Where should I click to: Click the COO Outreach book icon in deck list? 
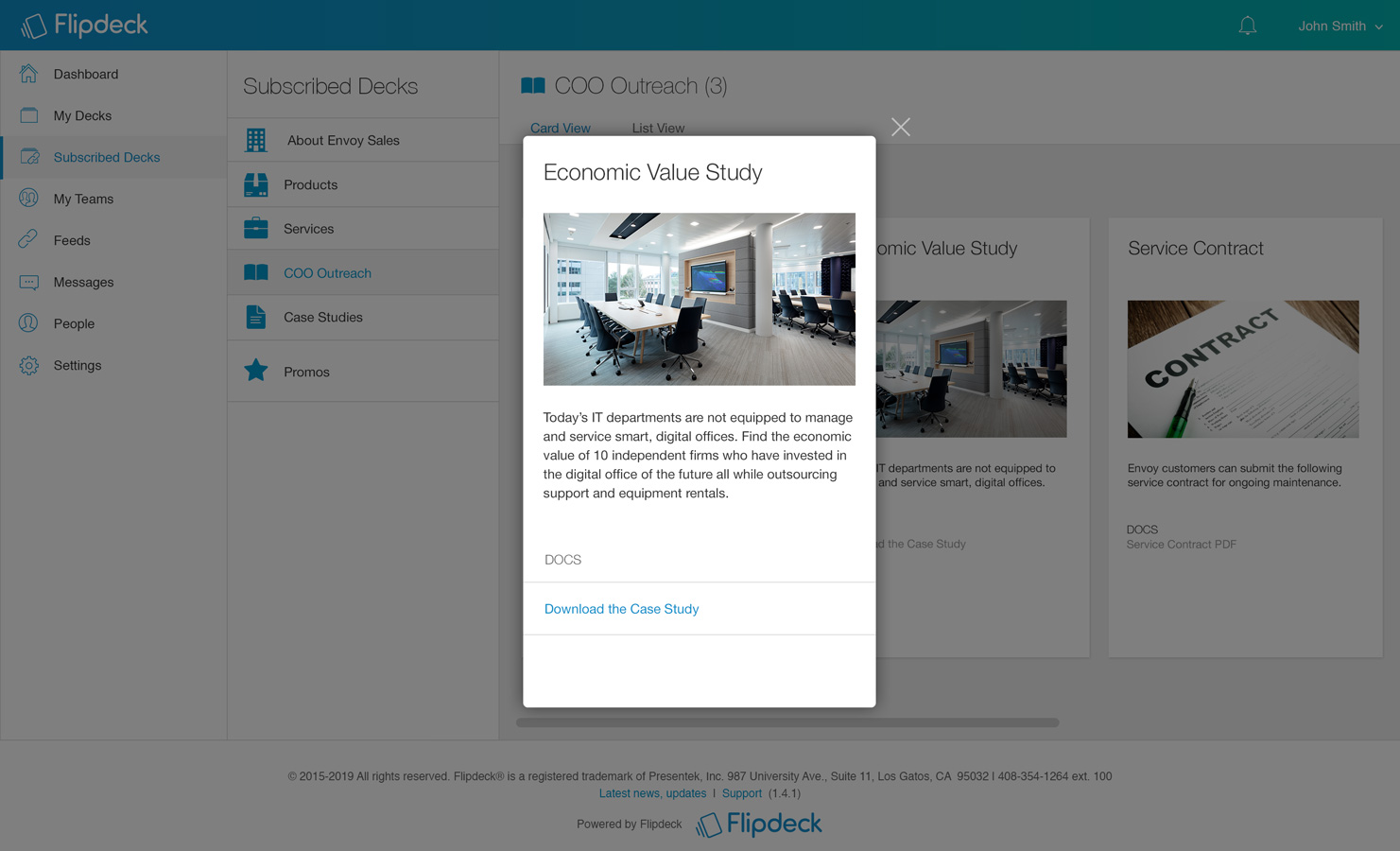pos(256,272)
